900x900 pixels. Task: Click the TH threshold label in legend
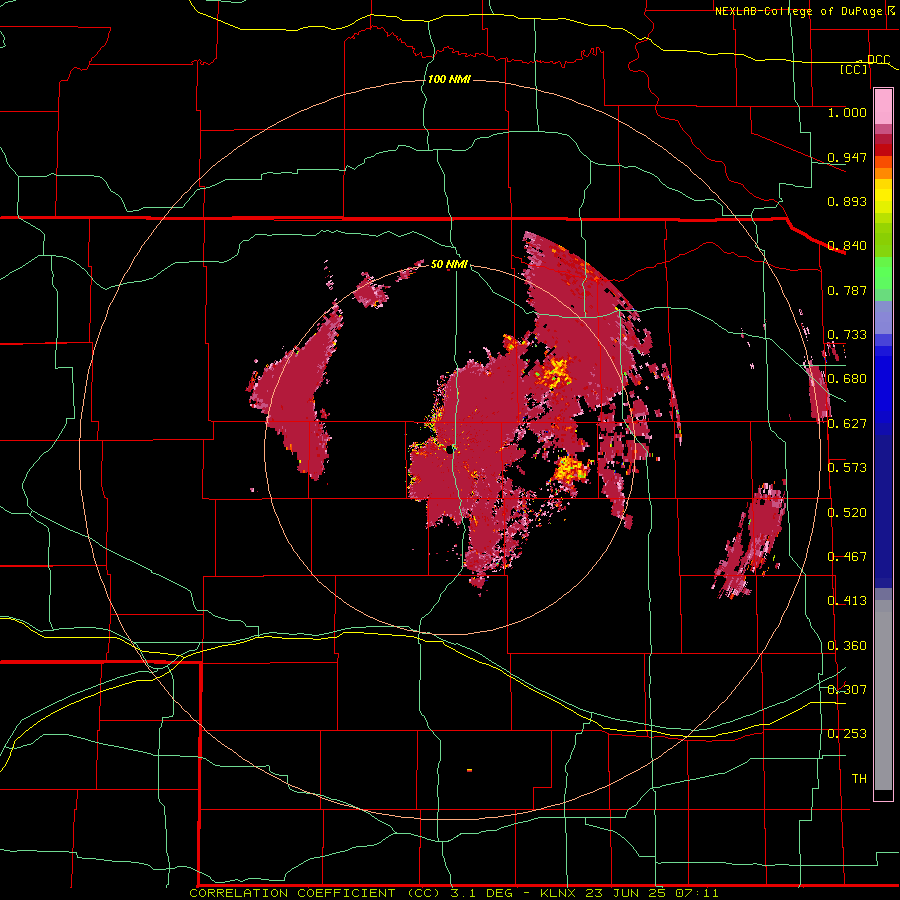coord(859,779)
